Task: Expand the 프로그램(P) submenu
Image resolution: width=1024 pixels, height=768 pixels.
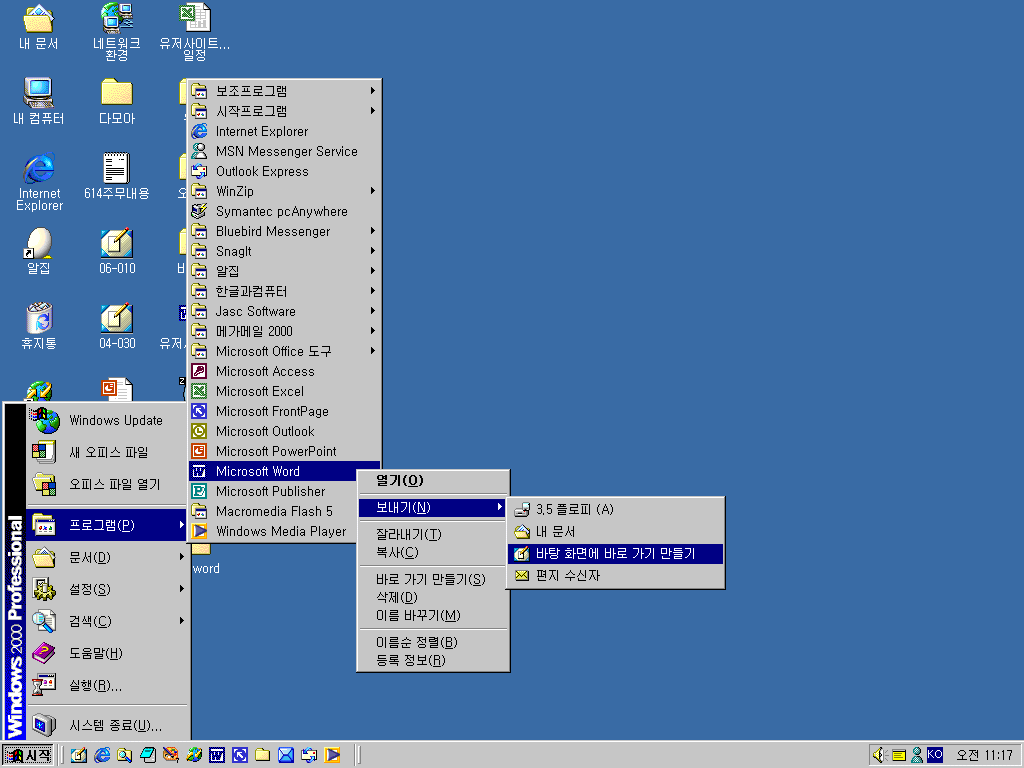Action: point(107,525)
